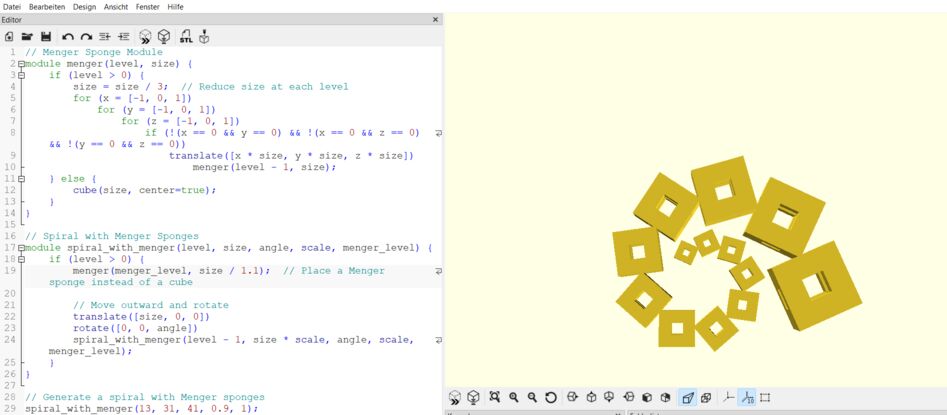Screen dimensions: 947x415
Task: Click the 'size = size / 3;' statement
Action: click(121, 86)
